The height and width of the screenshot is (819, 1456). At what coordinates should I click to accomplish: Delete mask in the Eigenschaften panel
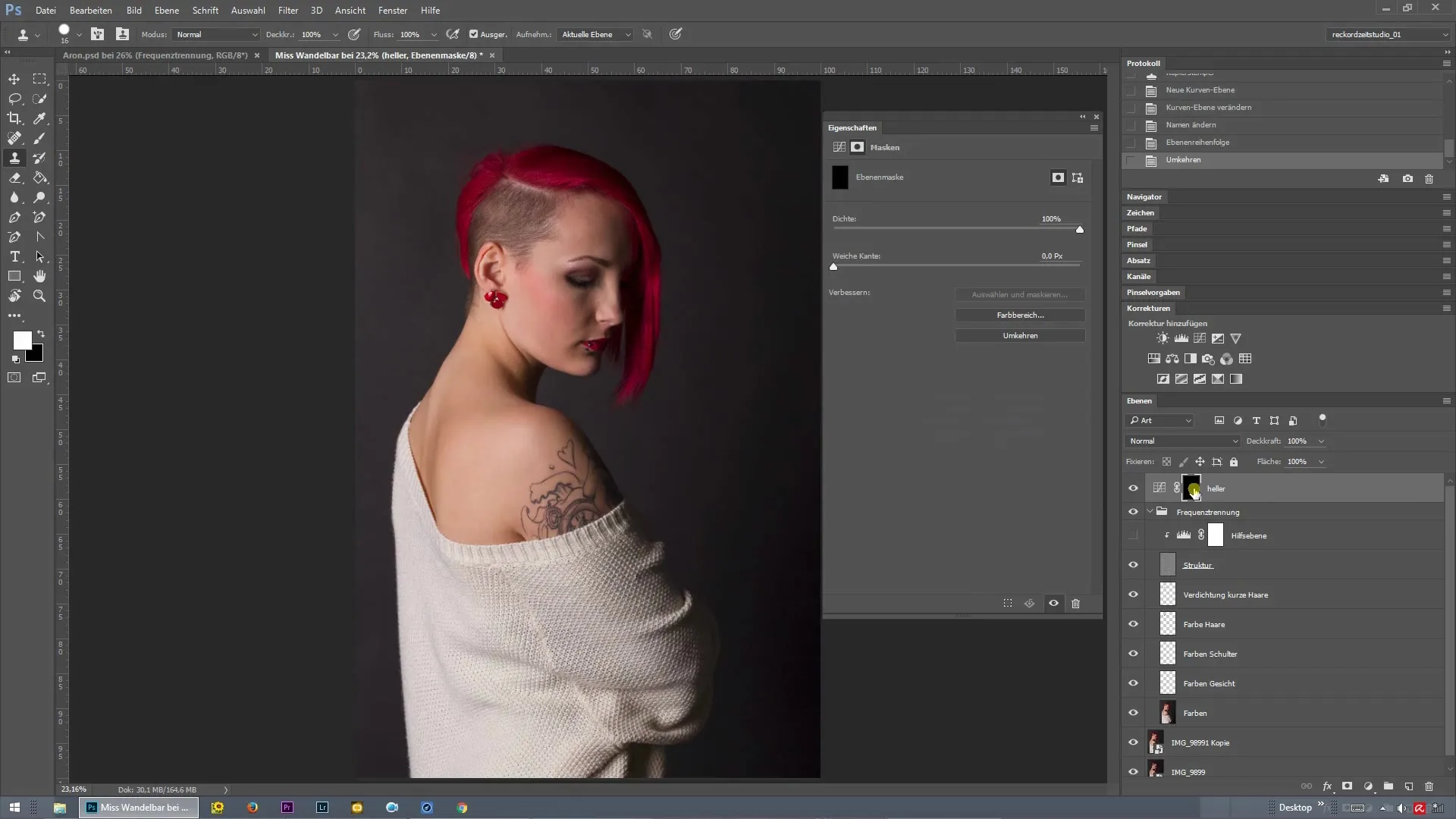1075,604
